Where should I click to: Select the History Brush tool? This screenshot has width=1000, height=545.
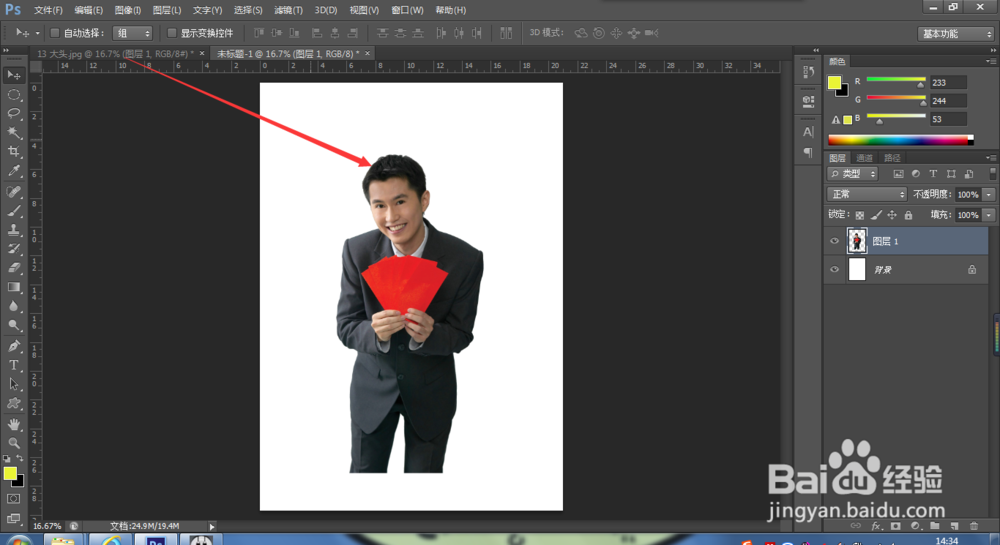[x=13, y=249]
